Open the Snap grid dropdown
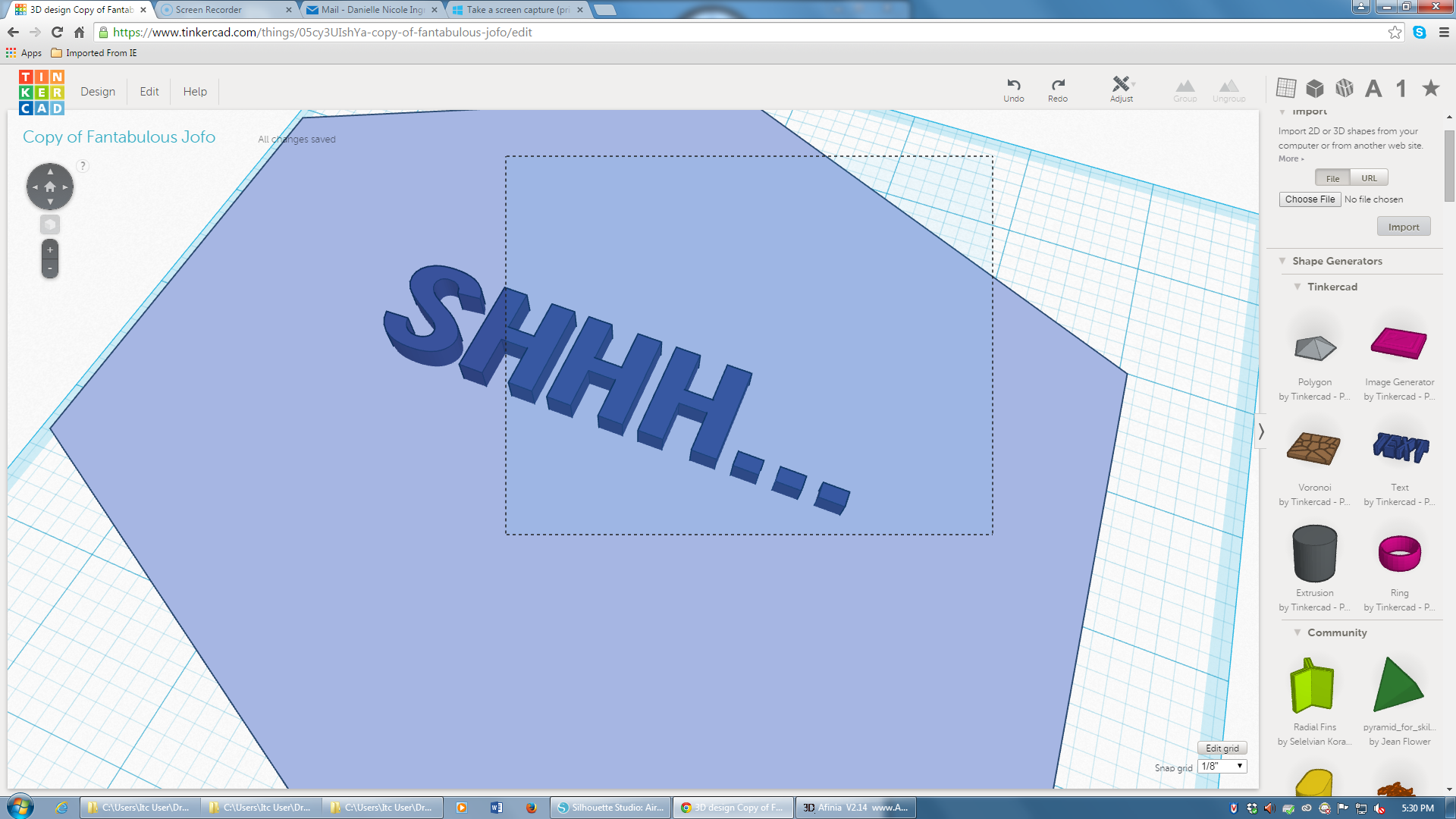Image resolution: width=1456 pixels, height=819 pixels. point(1222,767)
